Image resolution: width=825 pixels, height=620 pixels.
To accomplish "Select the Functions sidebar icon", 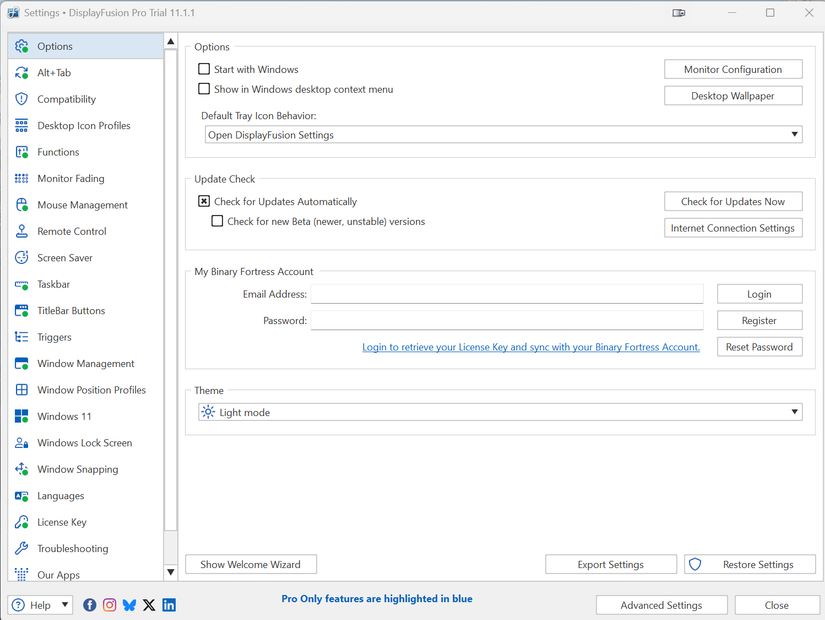I will (22, 151).
